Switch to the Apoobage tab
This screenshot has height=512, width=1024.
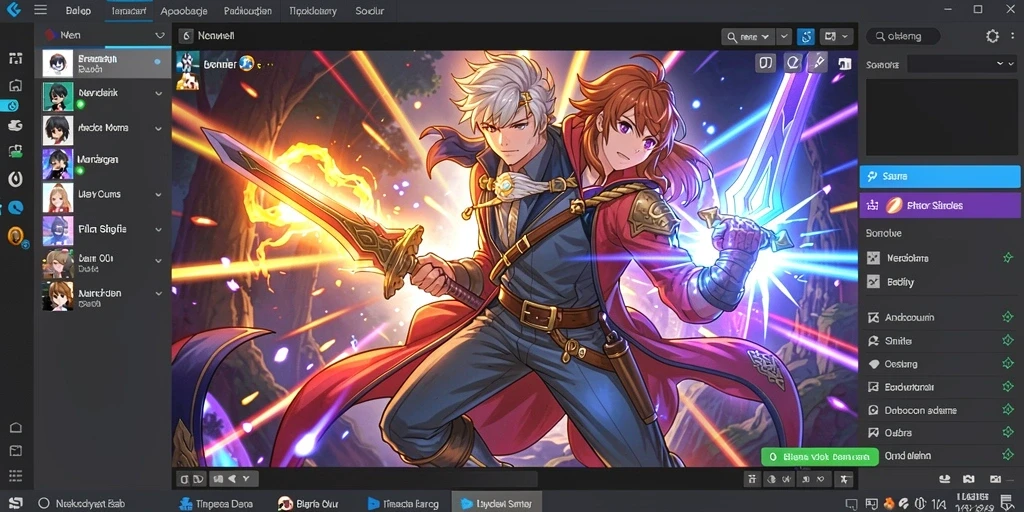coord(184,11)
